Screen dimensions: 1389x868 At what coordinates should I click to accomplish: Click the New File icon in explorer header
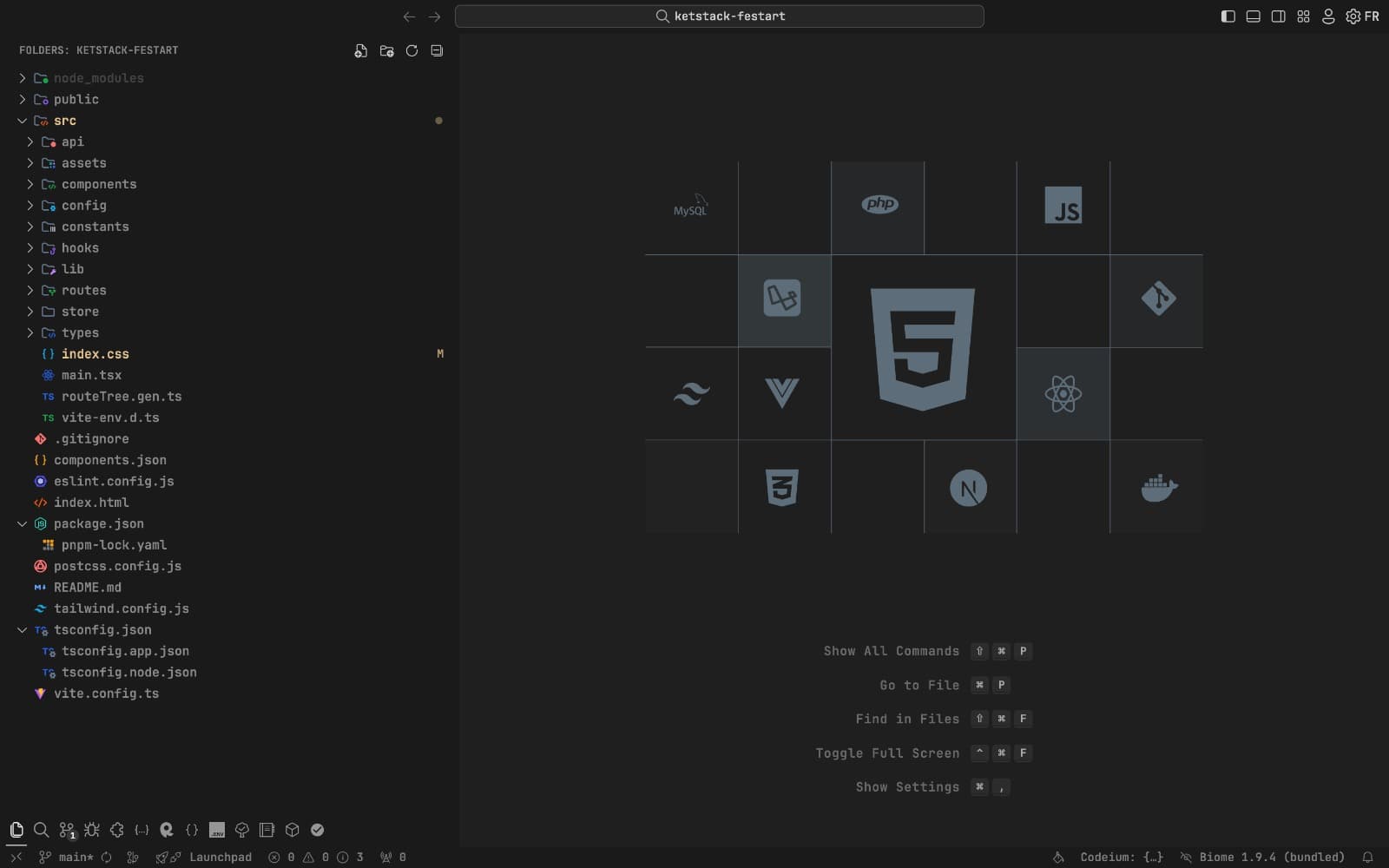361,50
